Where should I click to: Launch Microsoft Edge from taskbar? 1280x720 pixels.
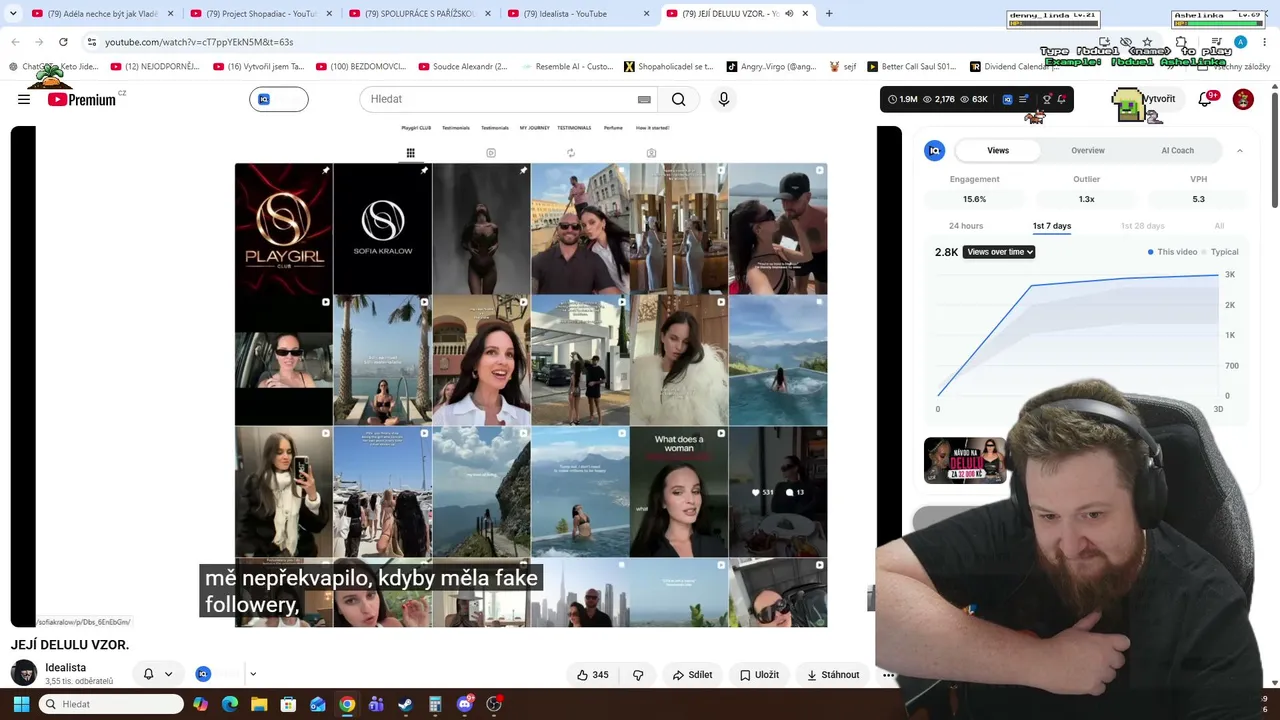(x=230, y=704)
